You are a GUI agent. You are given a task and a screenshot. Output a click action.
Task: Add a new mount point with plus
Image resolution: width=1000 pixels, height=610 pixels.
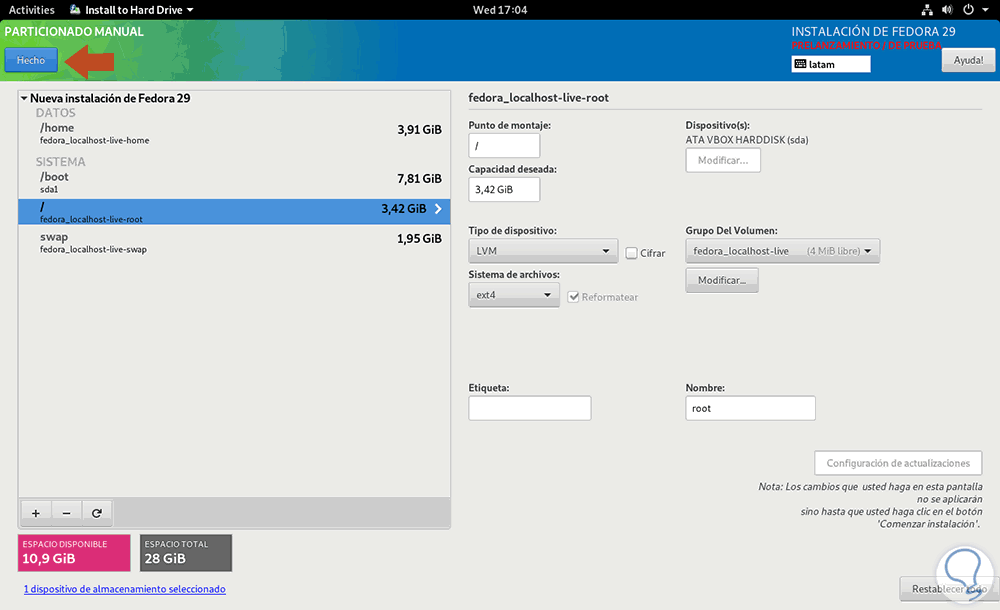pyautogui.click(x=36, y=513)
